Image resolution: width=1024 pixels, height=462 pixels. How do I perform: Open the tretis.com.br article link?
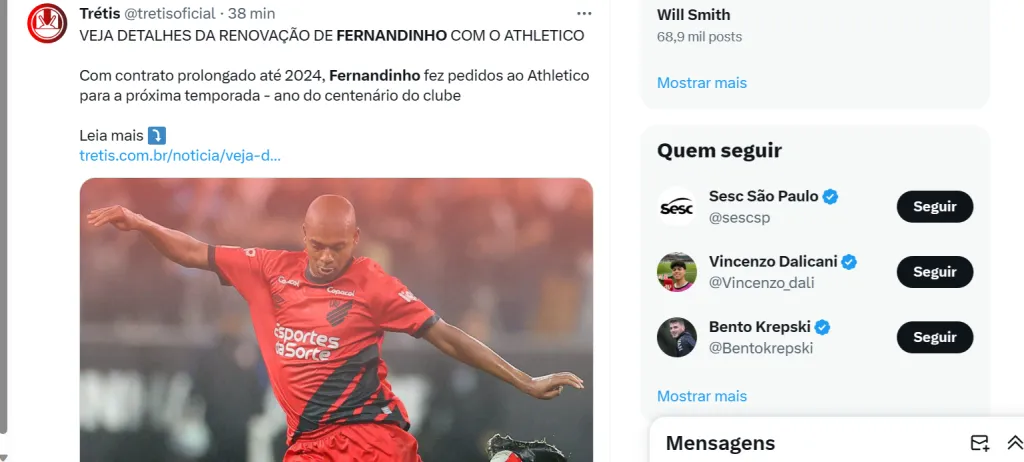(180, 156)
